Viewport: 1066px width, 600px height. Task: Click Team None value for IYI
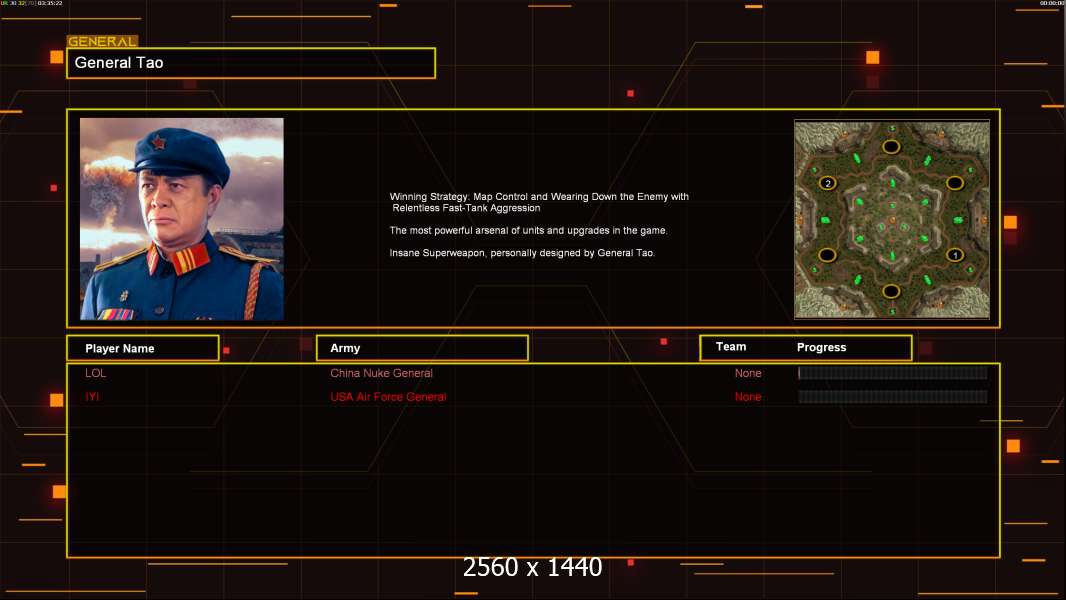[x=748, y=397]
